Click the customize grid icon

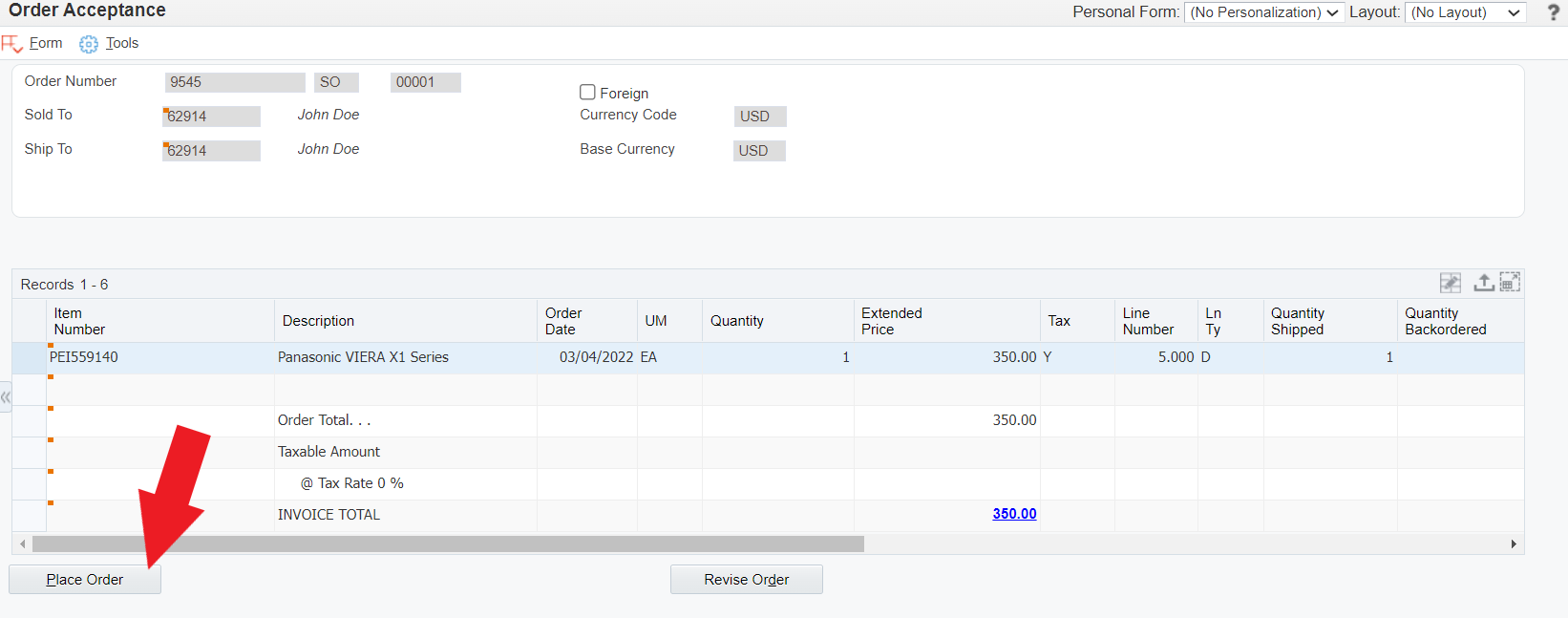click(x=1451, y=283)
